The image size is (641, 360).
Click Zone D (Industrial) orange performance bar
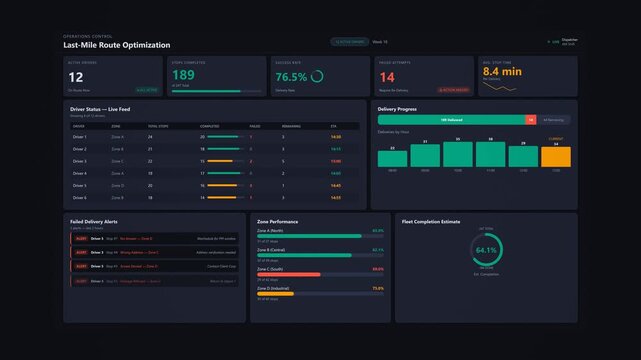tap(320, 294)
